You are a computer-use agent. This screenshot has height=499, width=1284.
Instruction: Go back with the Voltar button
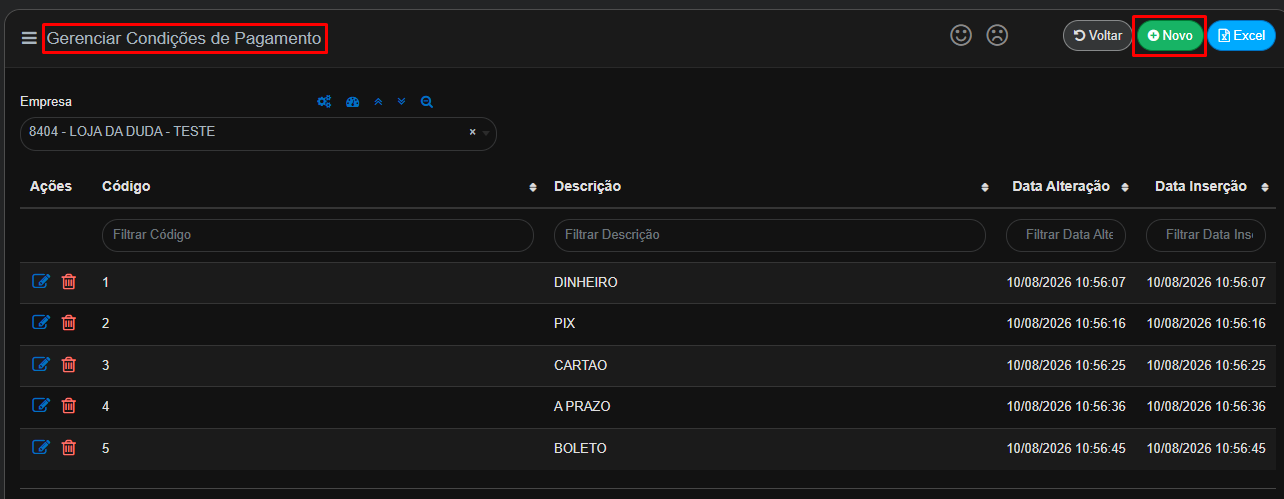(x=1097, y=35)
